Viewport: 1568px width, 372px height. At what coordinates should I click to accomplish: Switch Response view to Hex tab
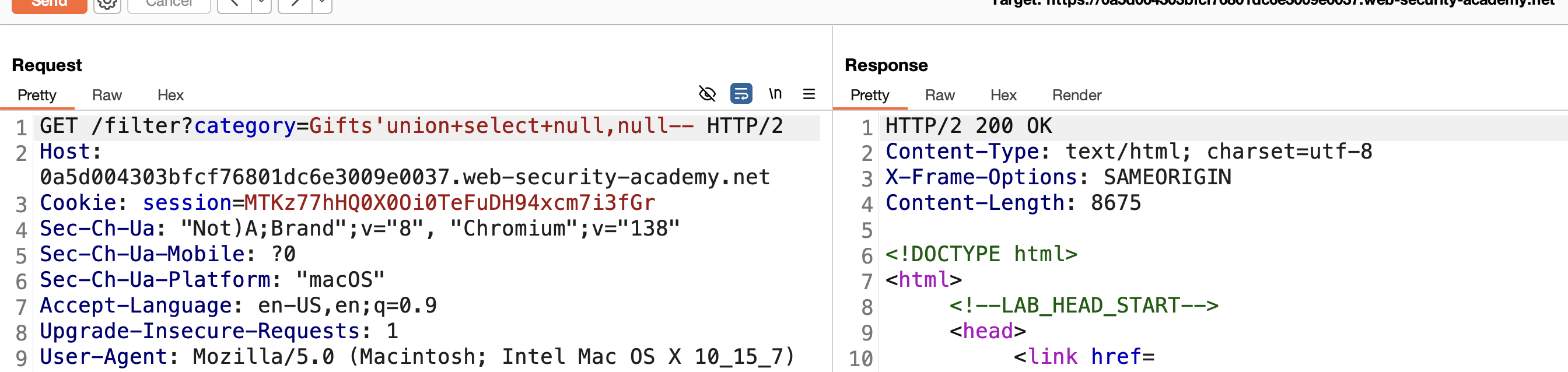[x=1003, y=95]
